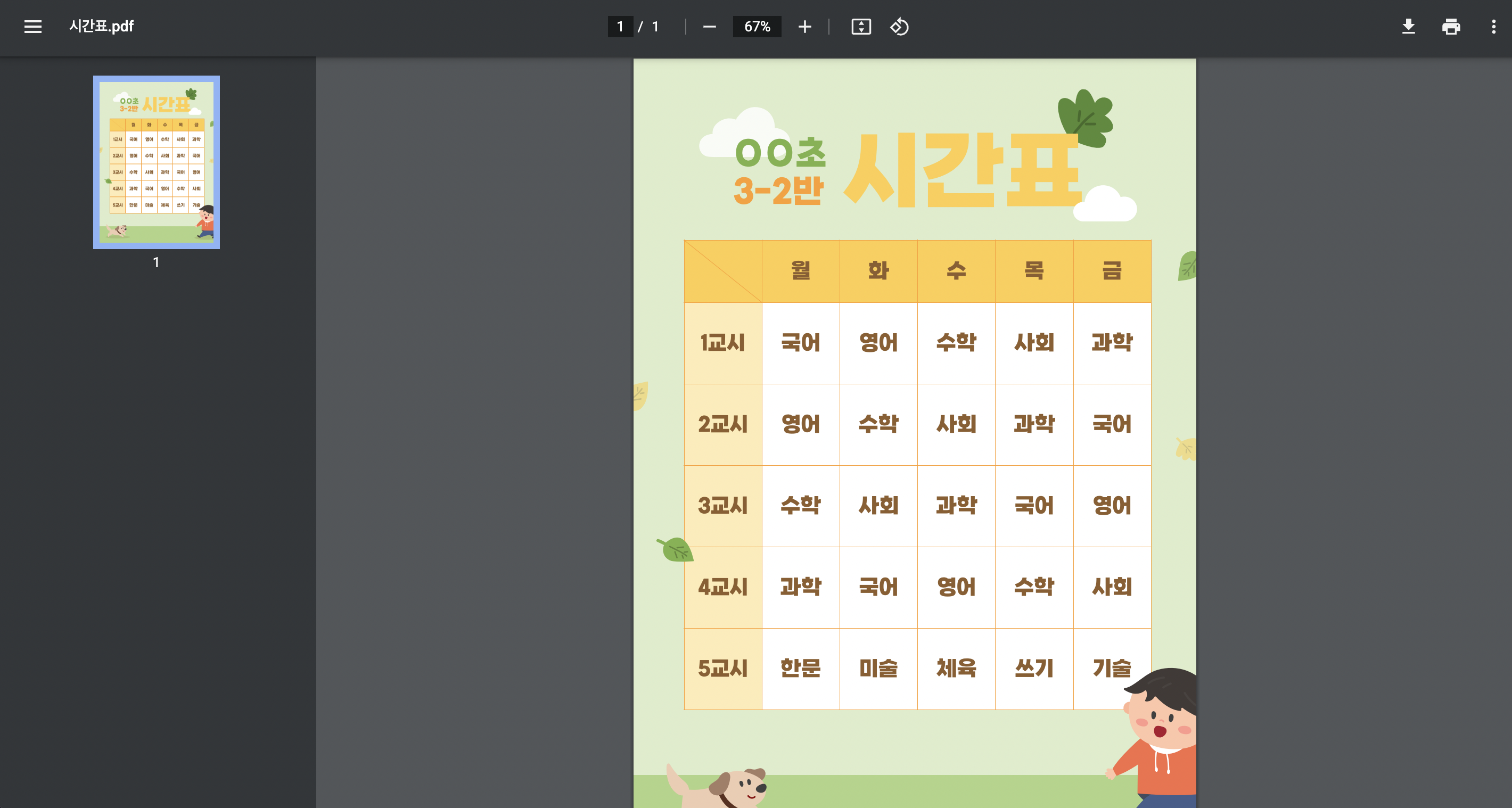Download the PDF file
The height and width of the screenshot is (808, 1512).
point(1408,27)
